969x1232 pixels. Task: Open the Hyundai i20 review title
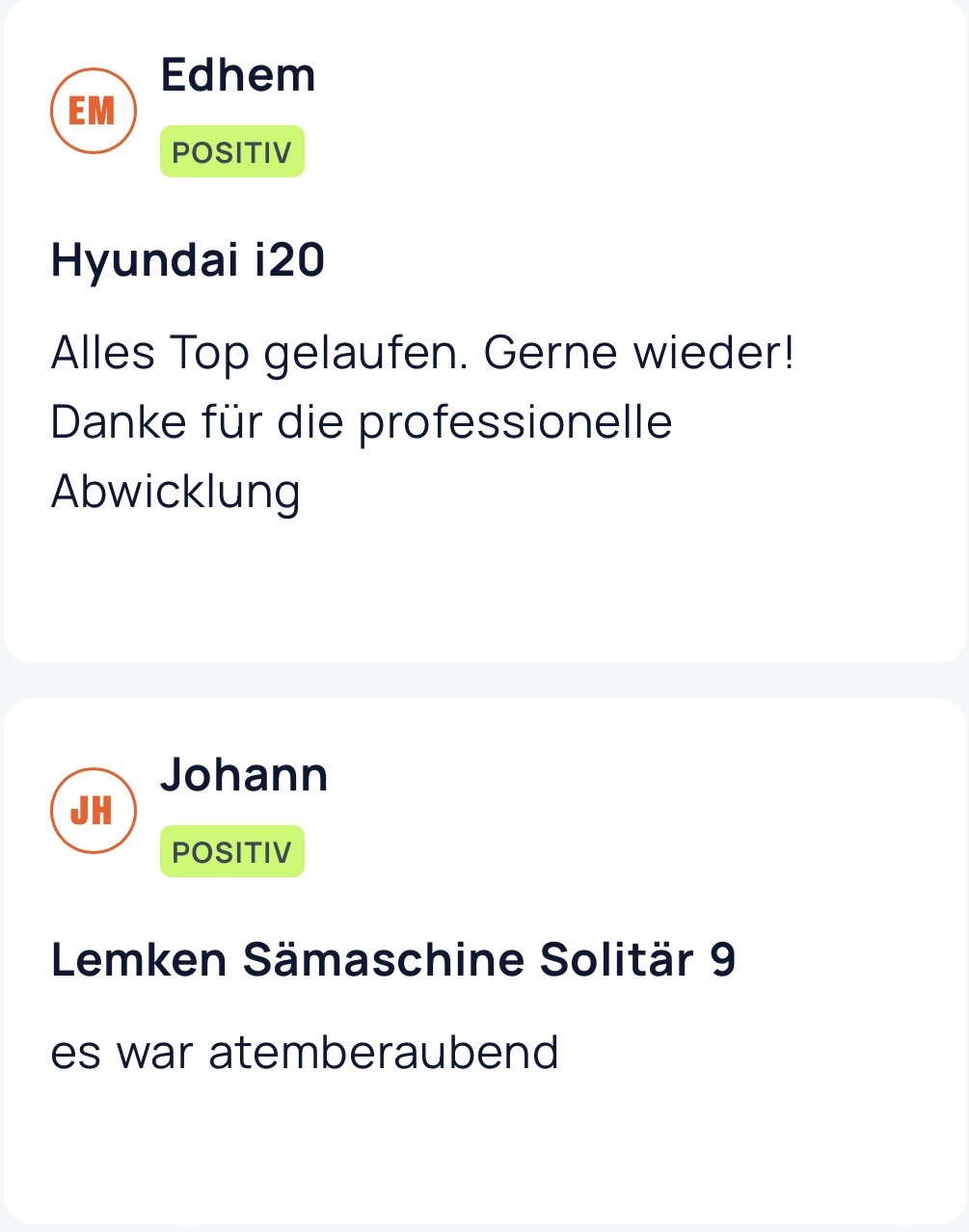(187, 260)
